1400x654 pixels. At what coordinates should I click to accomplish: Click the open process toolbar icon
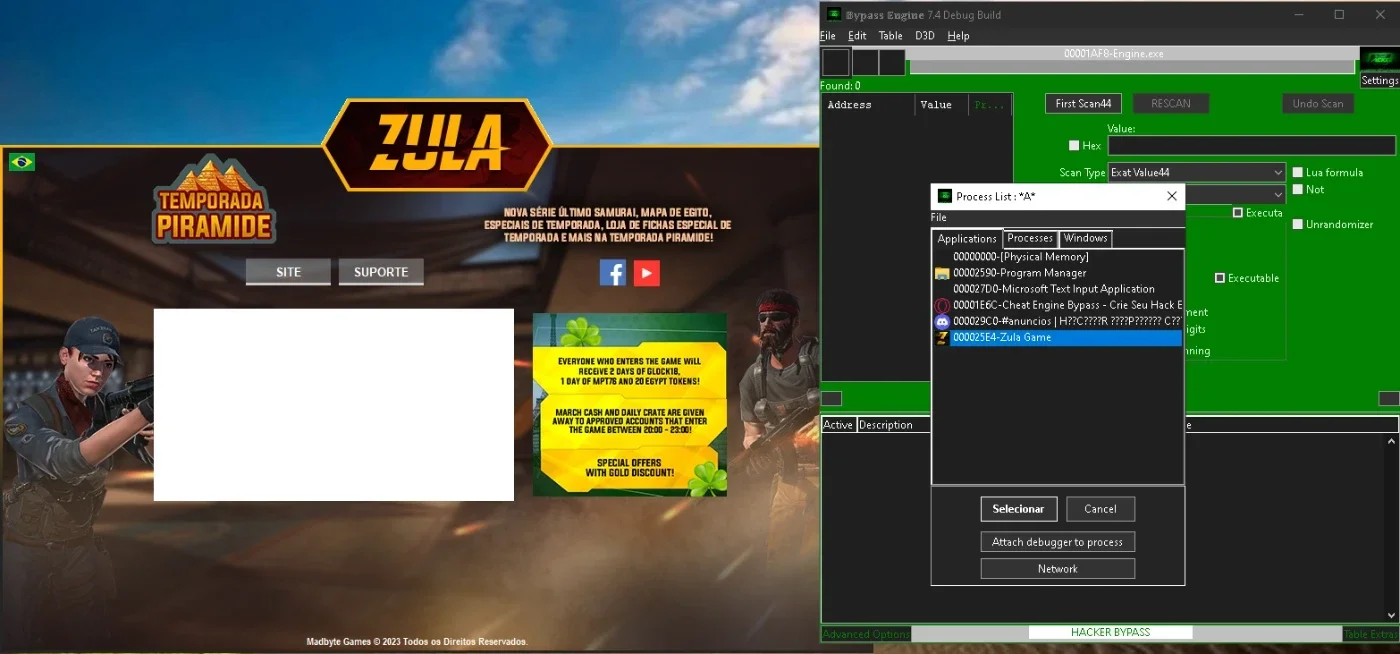835,62
